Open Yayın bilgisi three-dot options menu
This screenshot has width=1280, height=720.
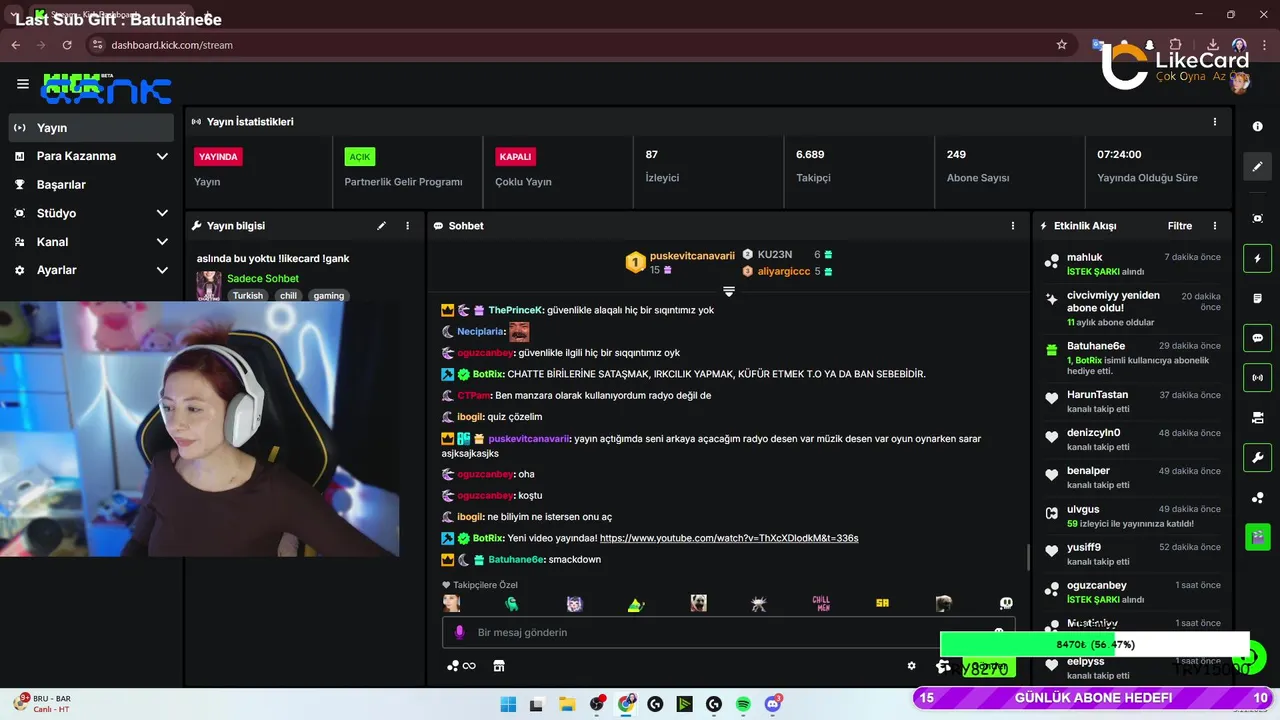[407, 226]
